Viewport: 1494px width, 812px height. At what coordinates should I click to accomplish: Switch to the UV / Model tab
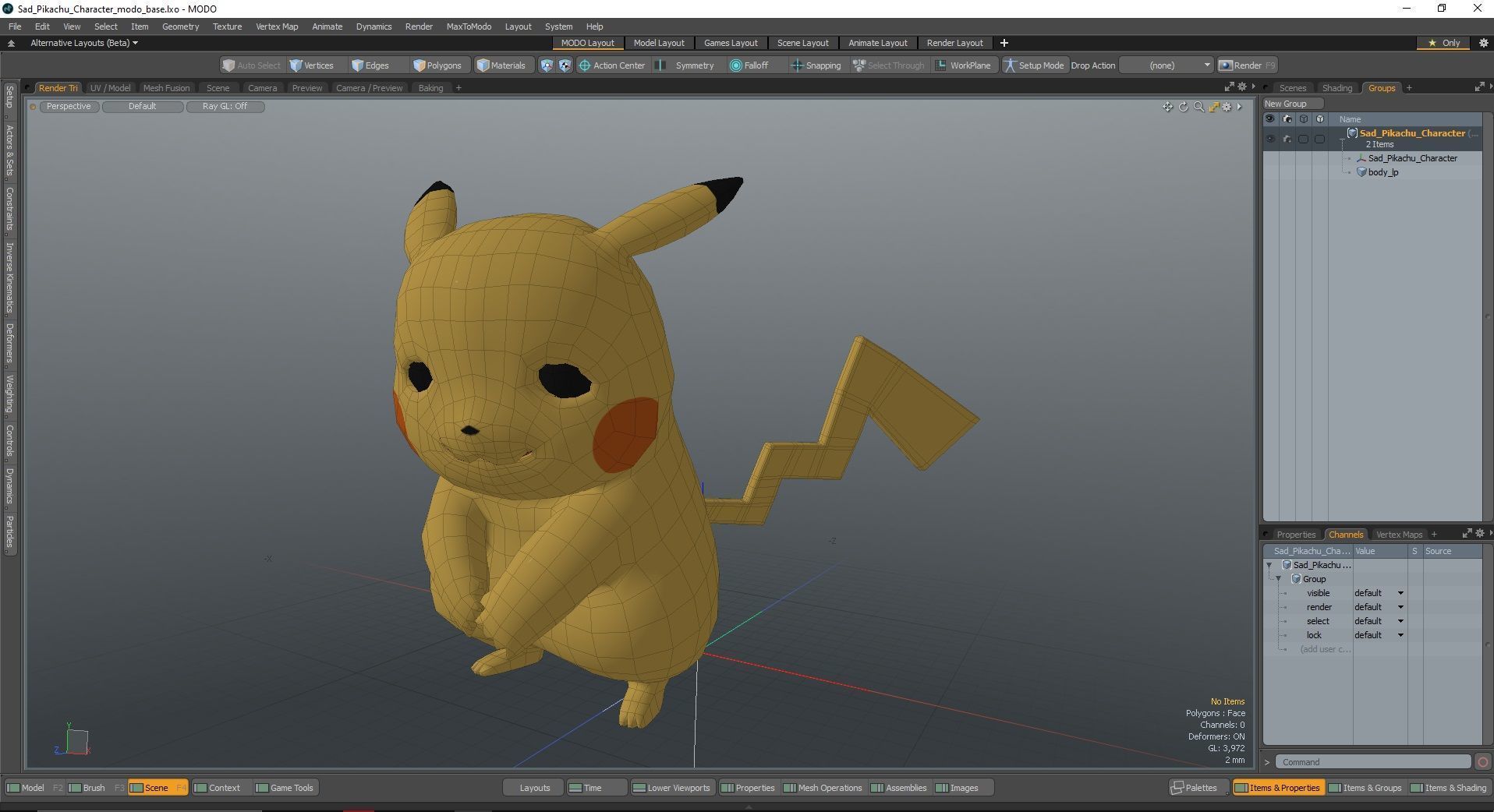pyautogui.click(x=110, y=88)
